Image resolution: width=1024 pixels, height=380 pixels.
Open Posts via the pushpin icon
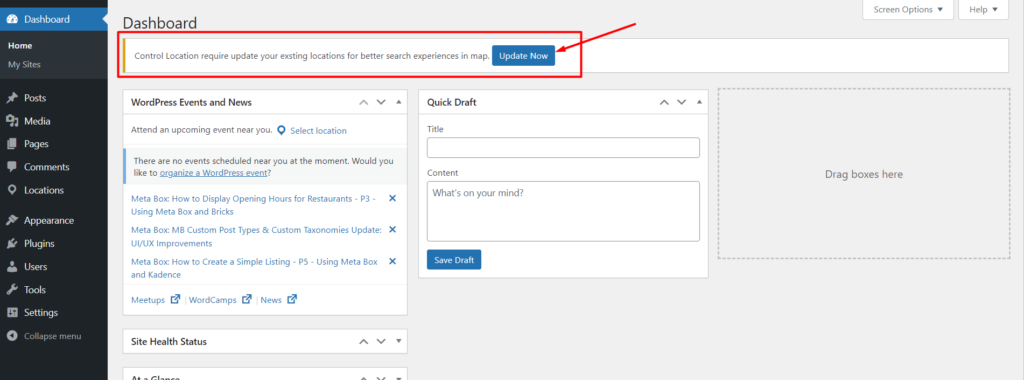click(x=12, y=98)
